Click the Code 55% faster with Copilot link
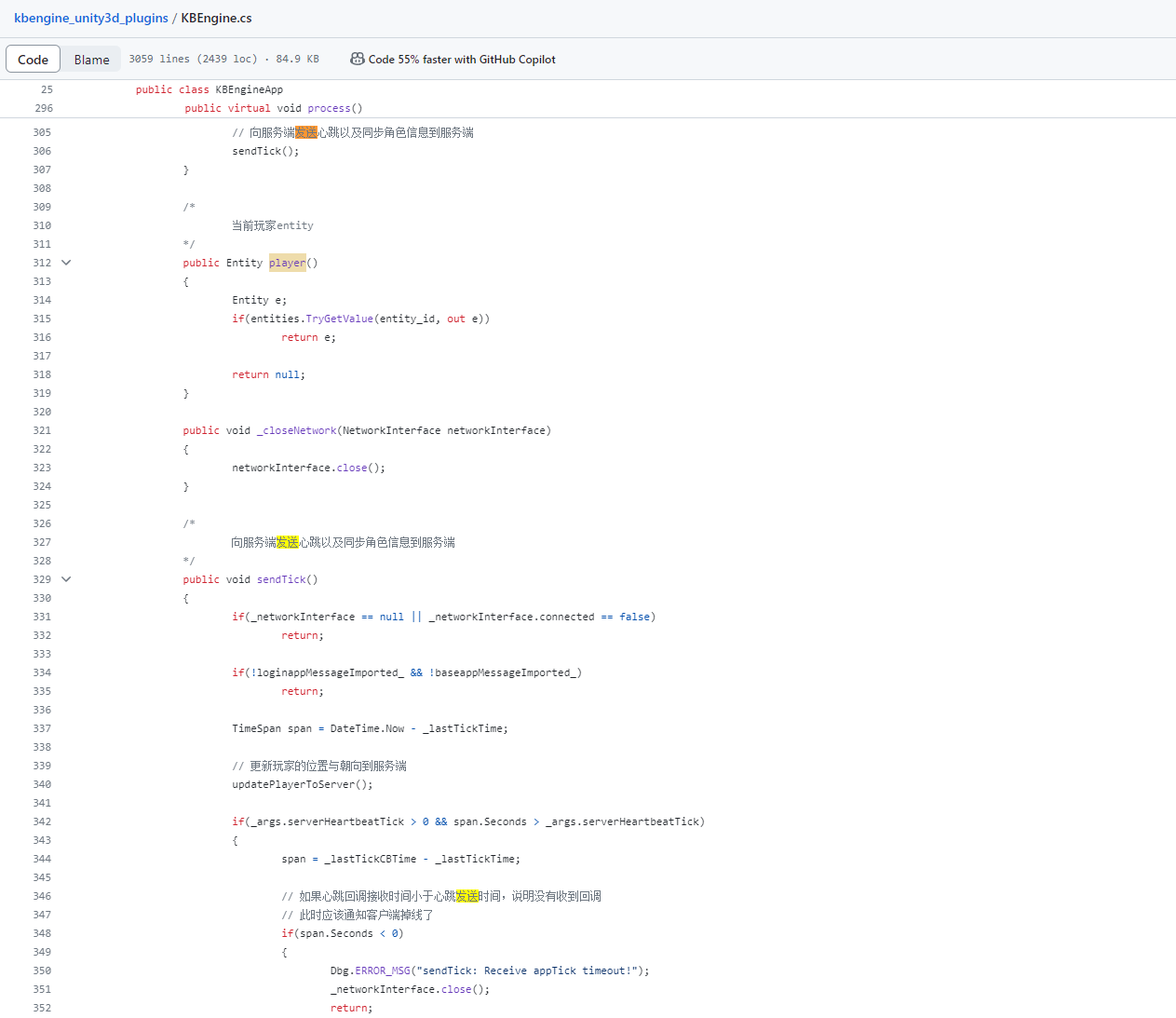The height and width of the screenshot is (1018, 1176). (x=462, y=59)
